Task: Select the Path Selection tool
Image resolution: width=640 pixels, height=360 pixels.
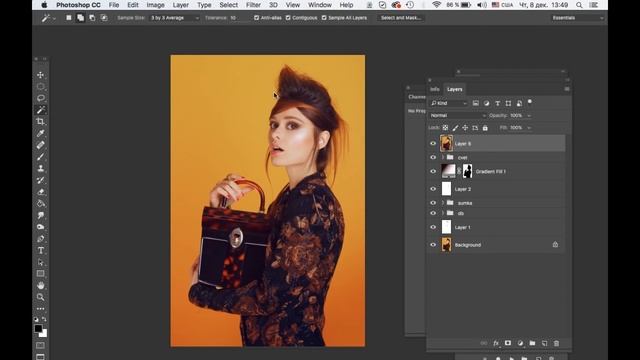Action: click(x=40, y=262)
